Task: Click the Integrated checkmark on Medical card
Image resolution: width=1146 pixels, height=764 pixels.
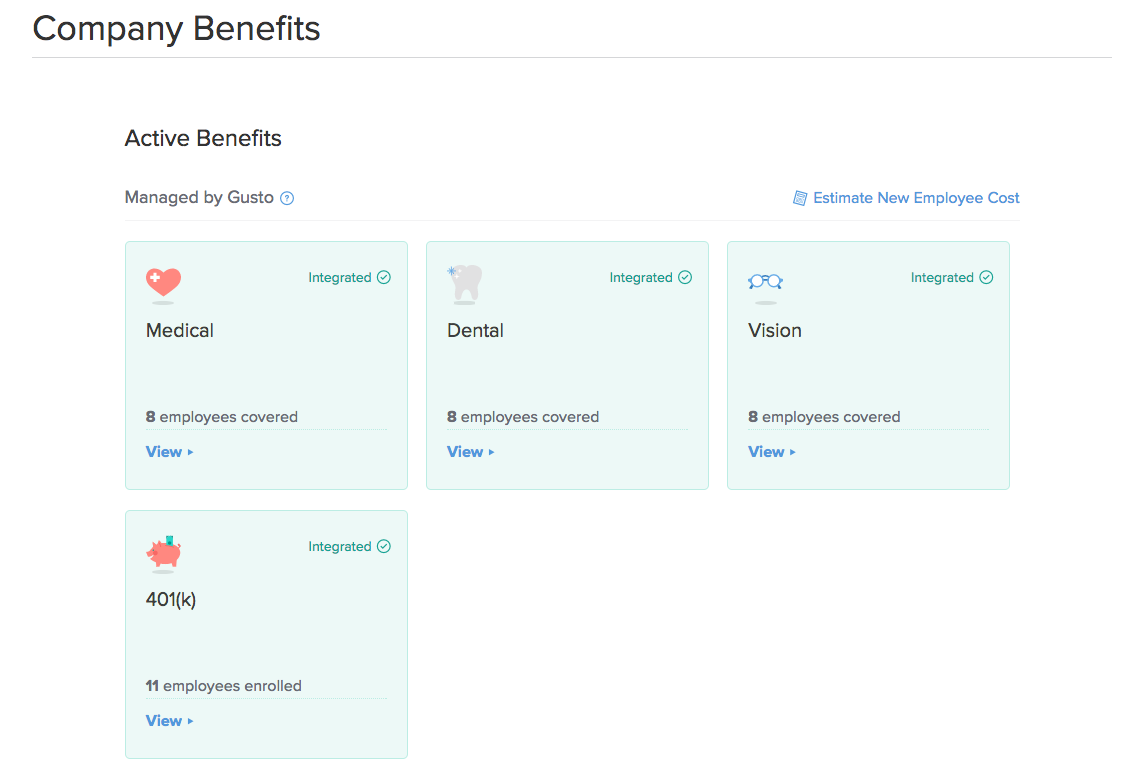Action: [x=384, y=278]
